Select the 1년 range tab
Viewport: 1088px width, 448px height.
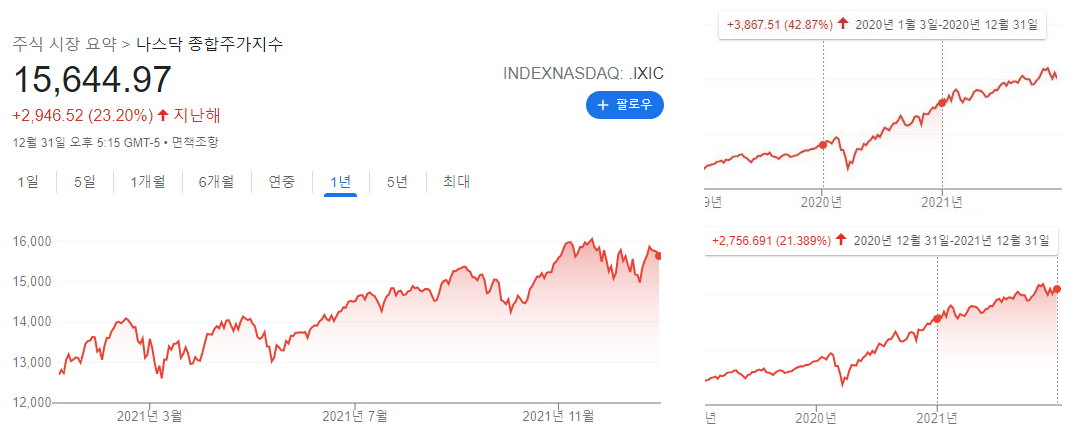341,182
